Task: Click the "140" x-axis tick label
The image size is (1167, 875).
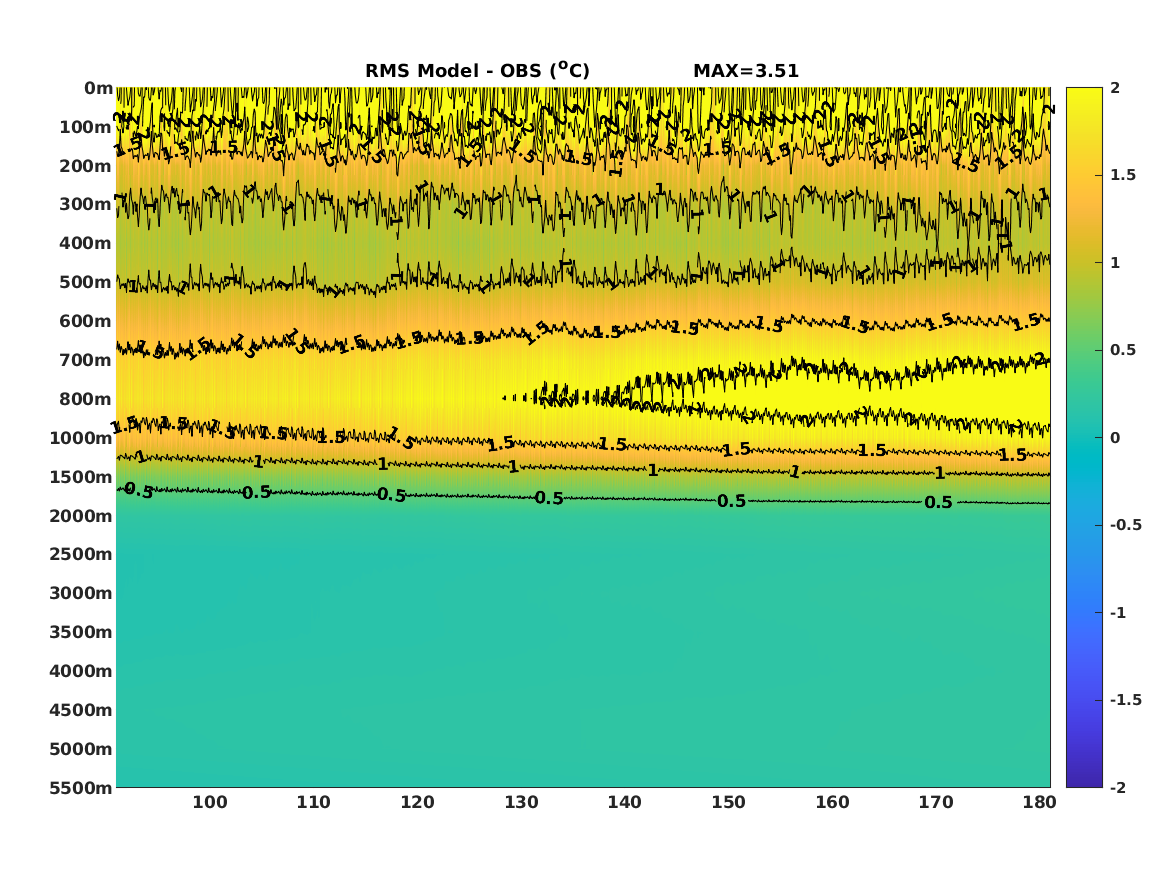Action: point(624,802)
